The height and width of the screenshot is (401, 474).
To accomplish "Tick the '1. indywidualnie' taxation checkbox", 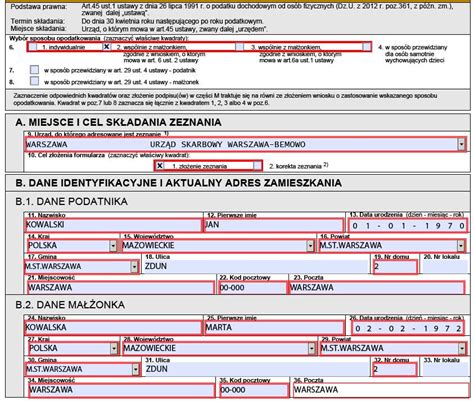I will (x=33, y=47).
